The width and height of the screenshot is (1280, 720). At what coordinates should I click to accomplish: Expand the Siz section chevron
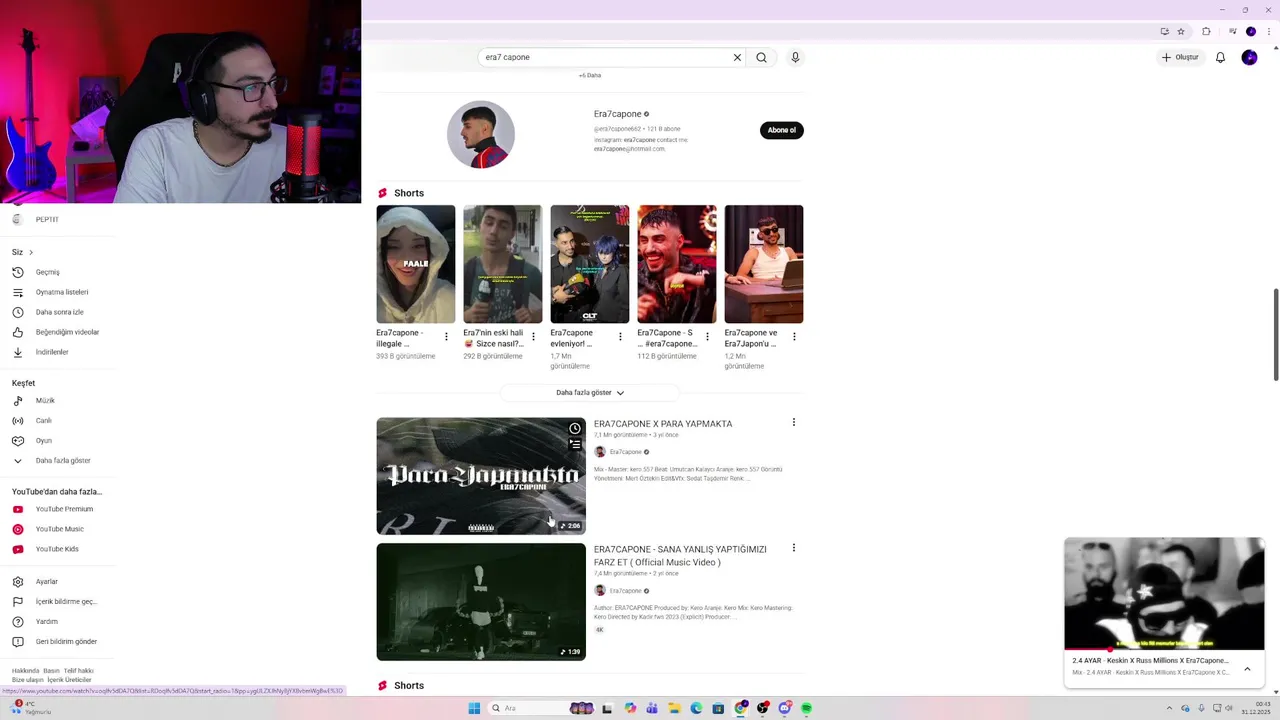[x=31, y=252]
